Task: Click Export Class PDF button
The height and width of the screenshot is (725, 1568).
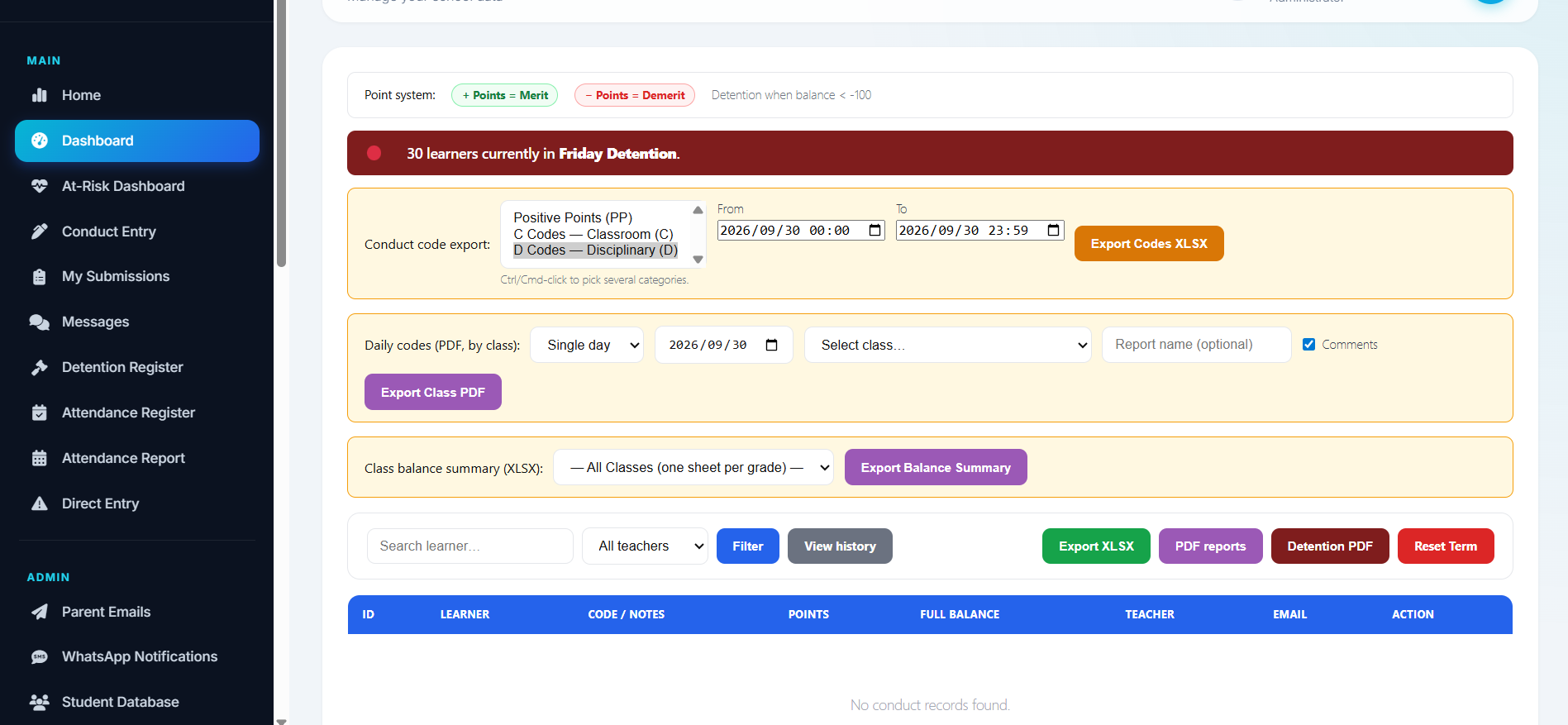Action: point(432,392)
